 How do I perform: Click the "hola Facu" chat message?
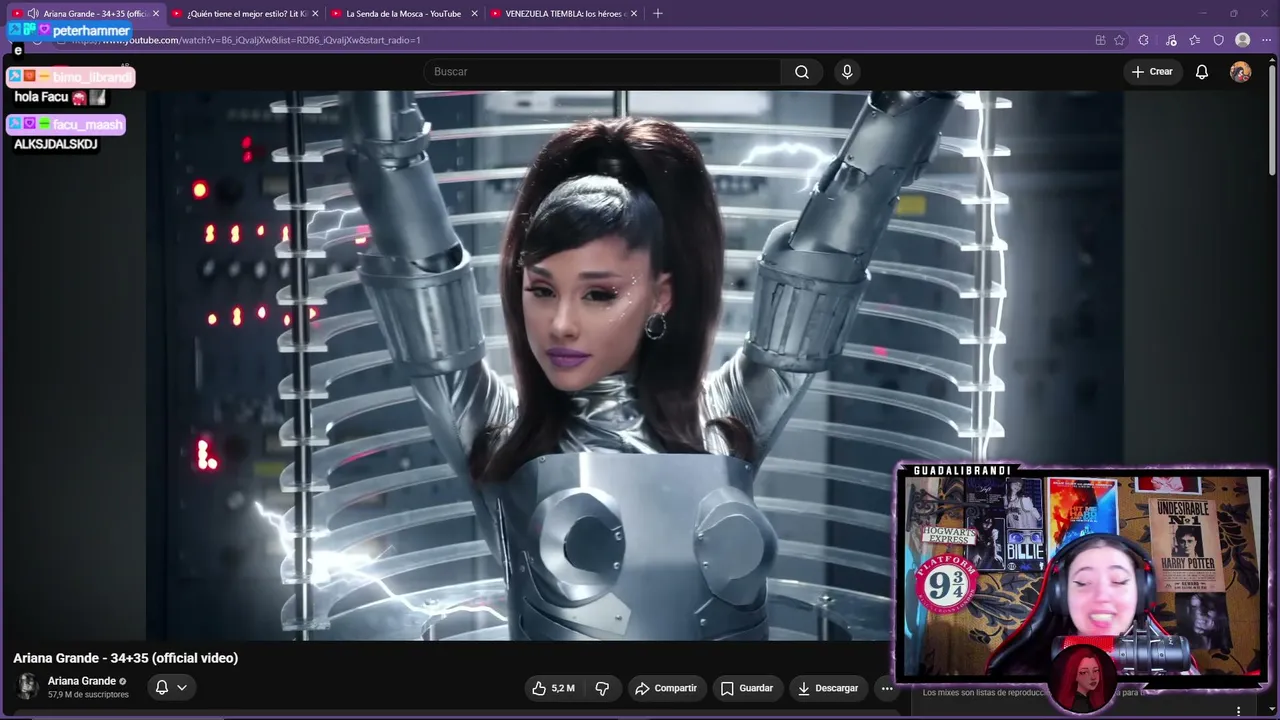[41, 97]
